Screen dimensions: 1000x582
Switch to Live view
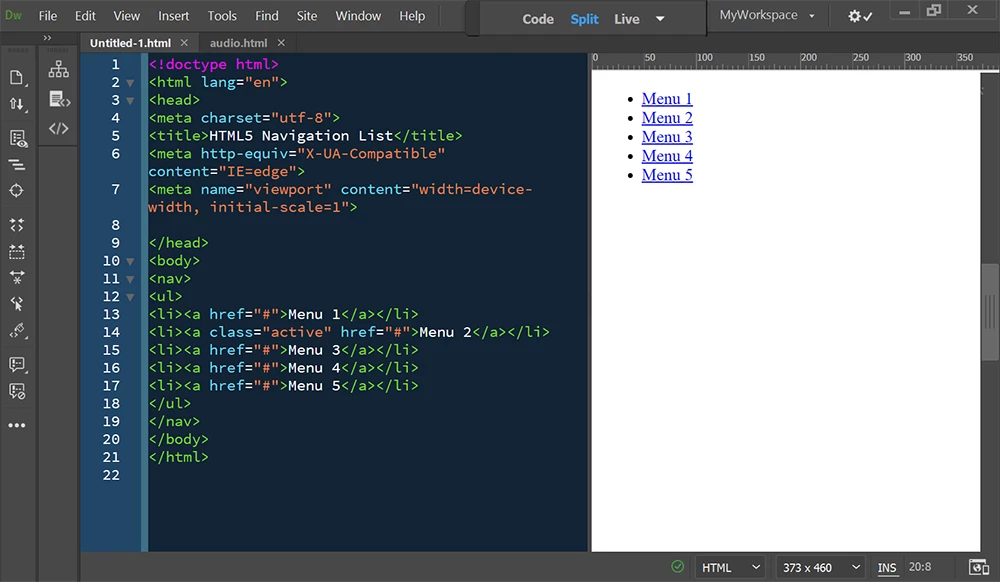point(626,19)
